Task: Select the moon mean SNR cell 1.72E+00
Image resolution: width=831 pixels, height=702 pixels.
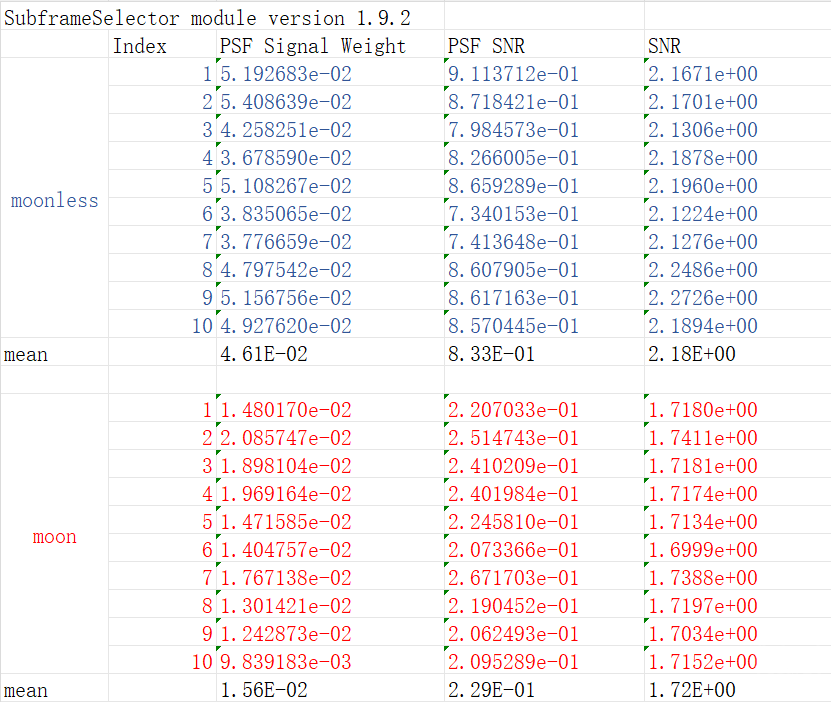Action: [692, 690]
